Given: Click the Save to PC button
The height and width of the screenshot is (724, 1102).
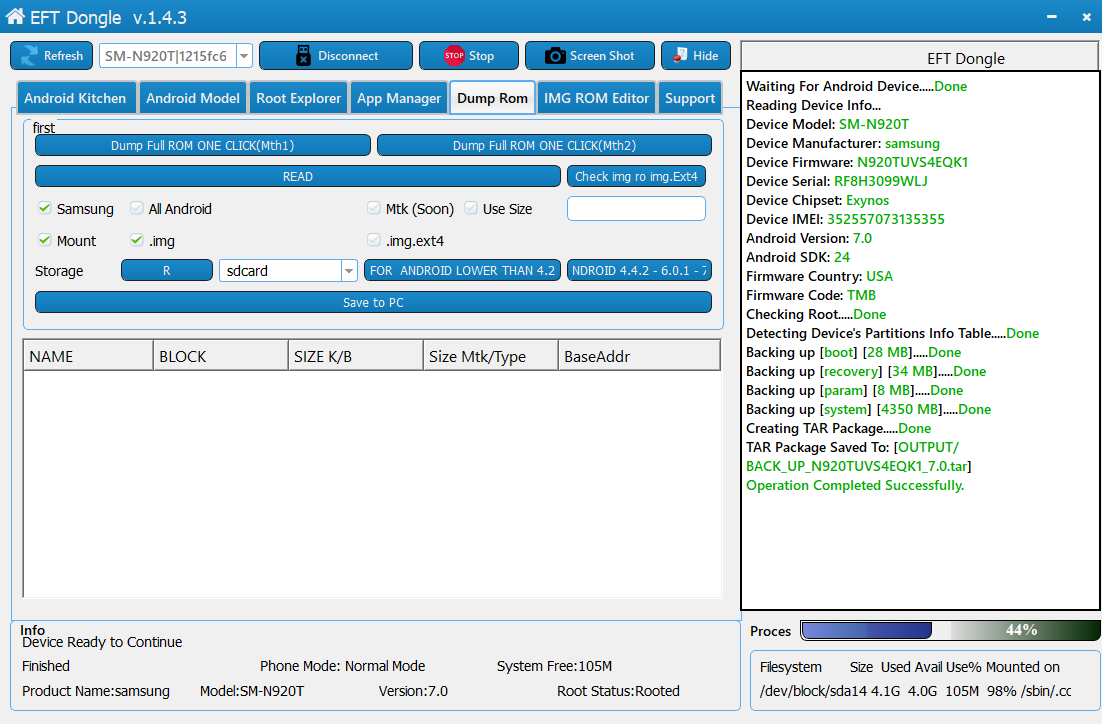Looking at the screenshot, I should [373, 302].
